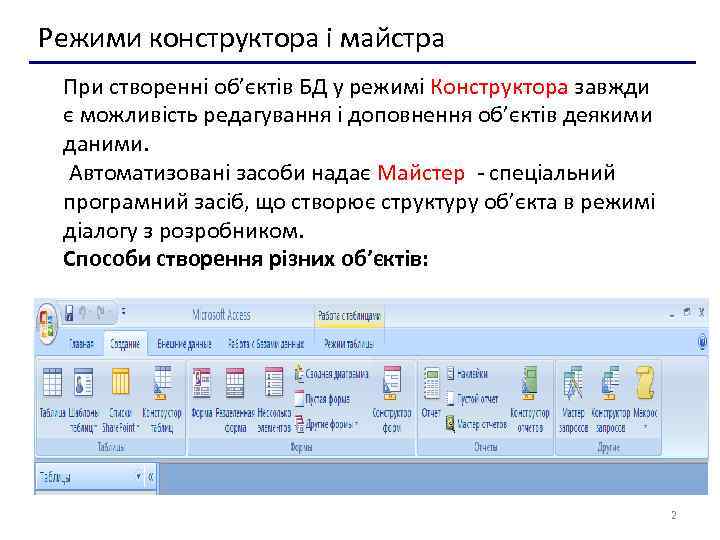Screen dimensions: 720x540
Task: Click the Наклейки label icon
Action: (450, 374)
